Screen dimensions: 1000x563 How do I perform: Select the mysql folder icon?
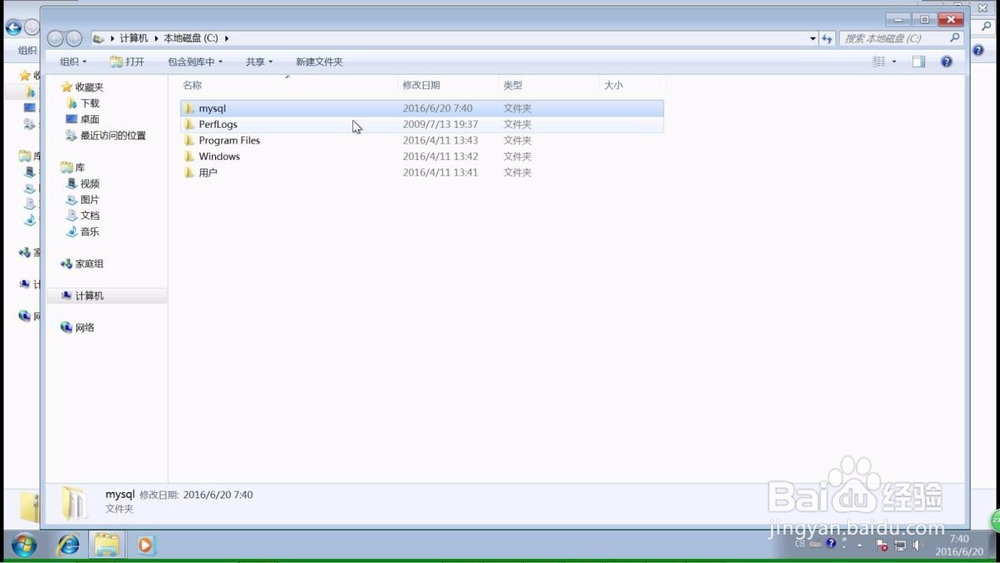(x=189, y=108)
